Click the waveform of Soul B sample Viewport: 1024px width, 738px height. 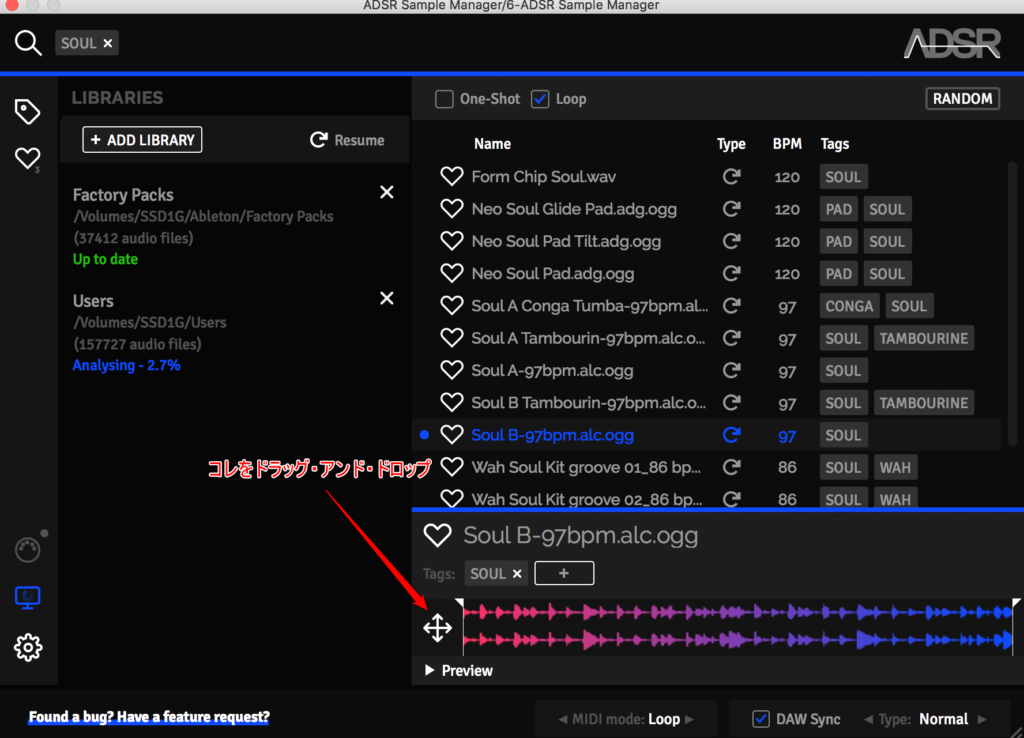click(737, 626)
